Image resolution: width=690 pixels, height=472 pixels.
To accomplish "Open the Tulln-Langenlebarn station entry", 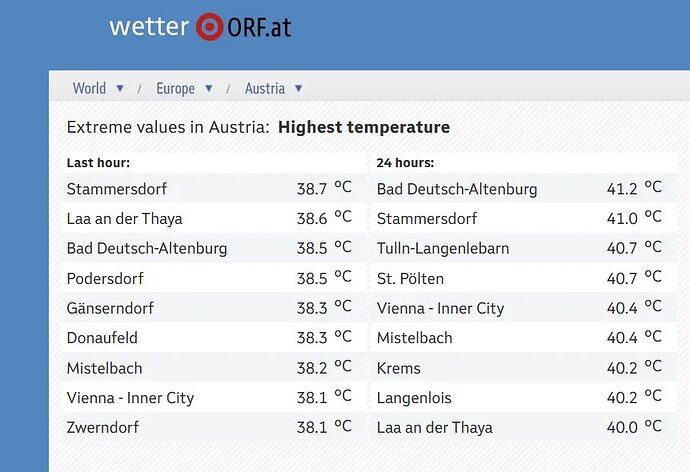I will point(524,248).
